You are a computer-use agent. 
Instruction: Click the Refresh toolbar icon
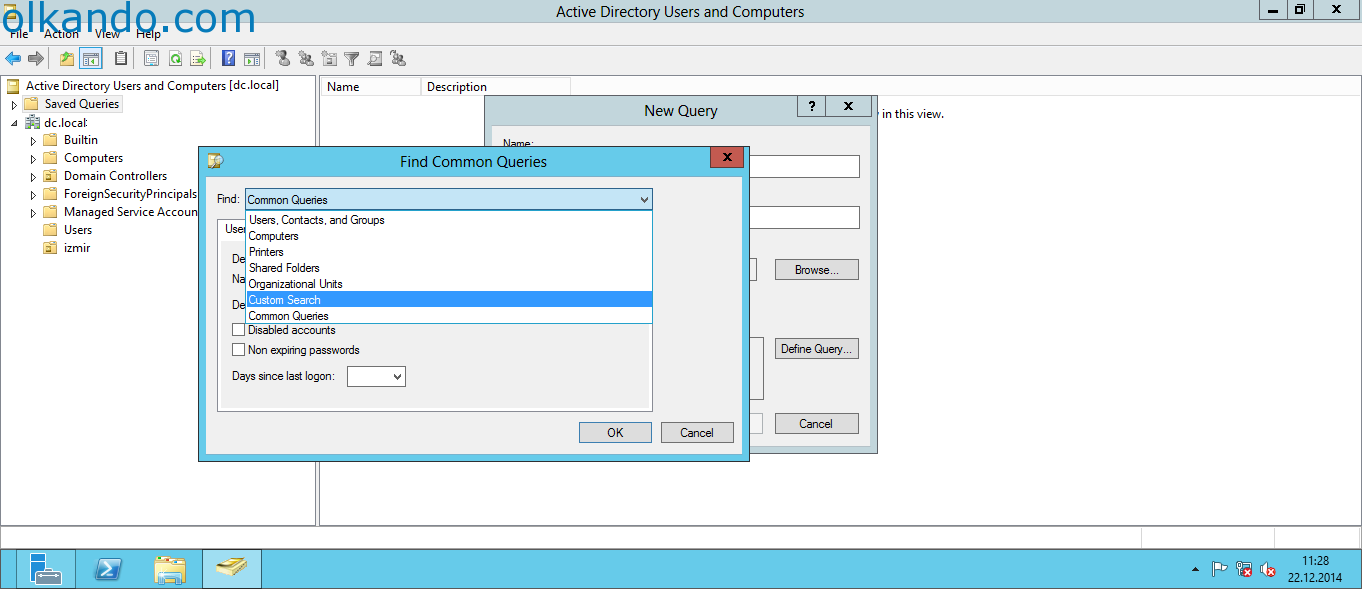[x=175, y=58]
